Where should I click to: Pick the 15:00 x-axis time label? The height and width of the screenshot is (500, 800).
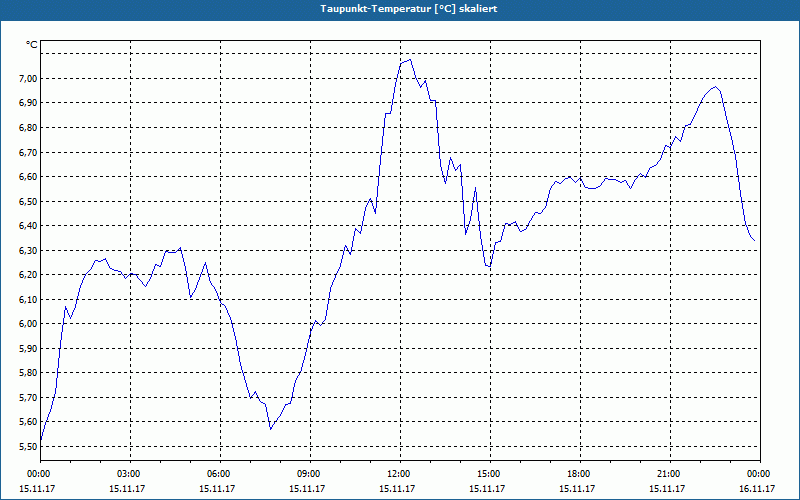click(487, 474)
